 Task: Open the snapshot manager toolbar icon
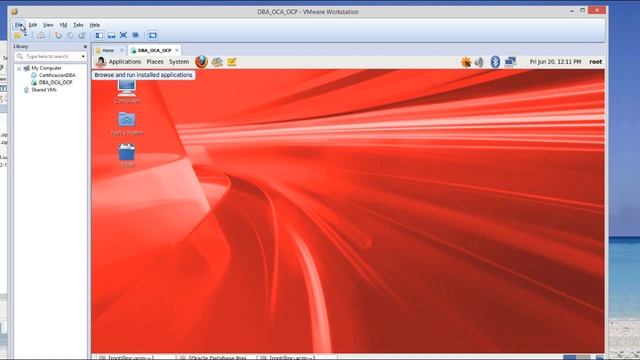tap(82, 36)
